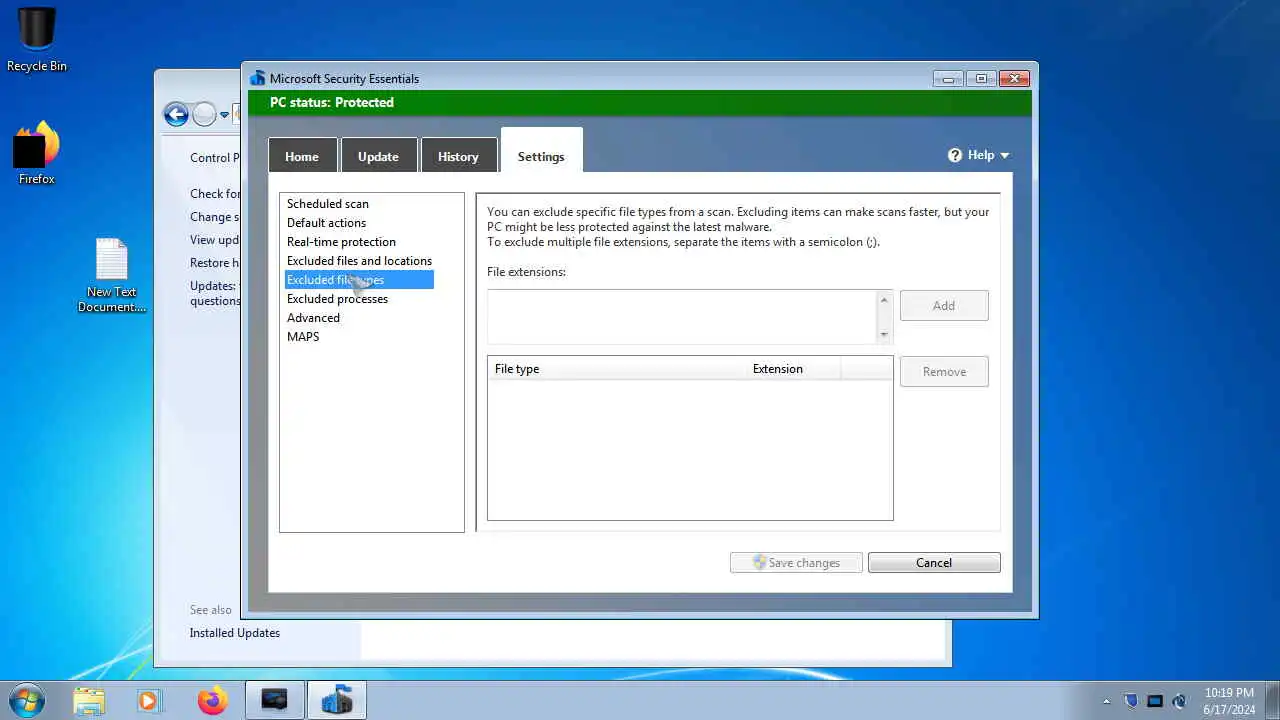The height and width of the screenshot is (720, 1280).
Task: Open Firefox from the taskbar
Action: click(212, 700)
